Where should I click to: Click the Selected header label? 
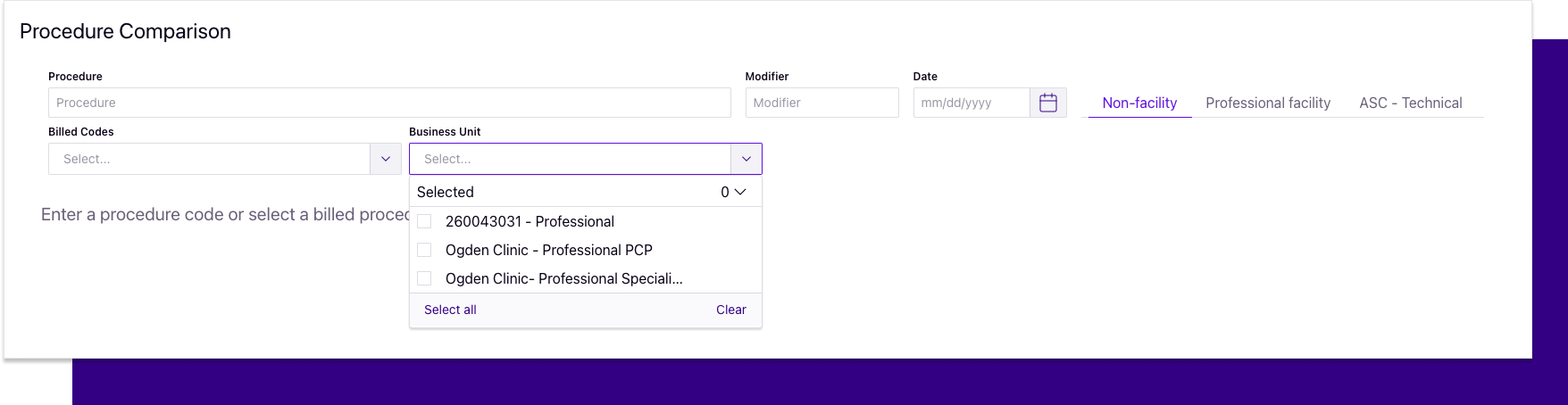pos(446,192)
